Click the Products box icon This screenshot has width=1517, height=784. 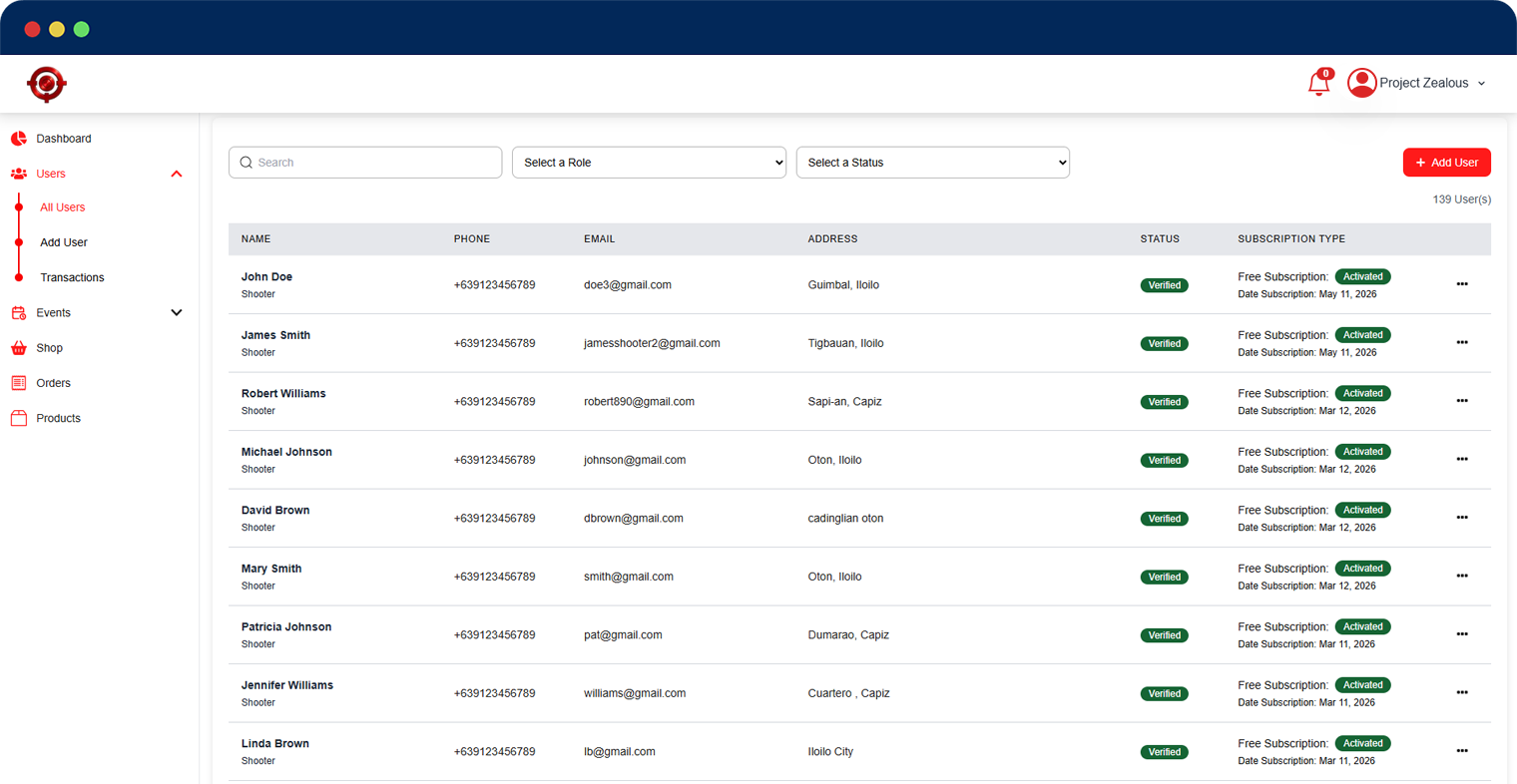[19, 418]
